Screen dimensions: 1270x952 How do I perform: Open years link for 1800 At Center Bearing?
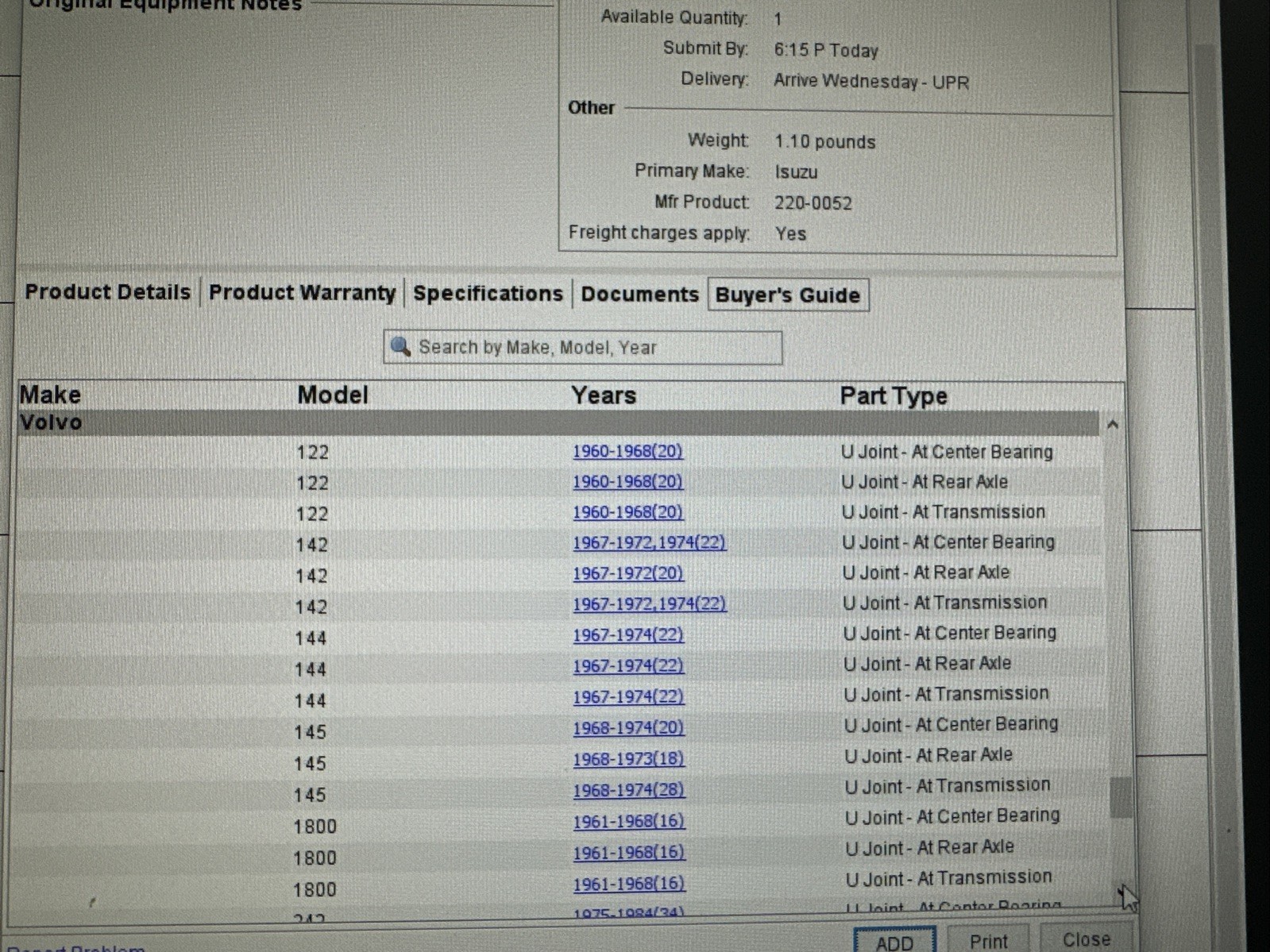629,821
